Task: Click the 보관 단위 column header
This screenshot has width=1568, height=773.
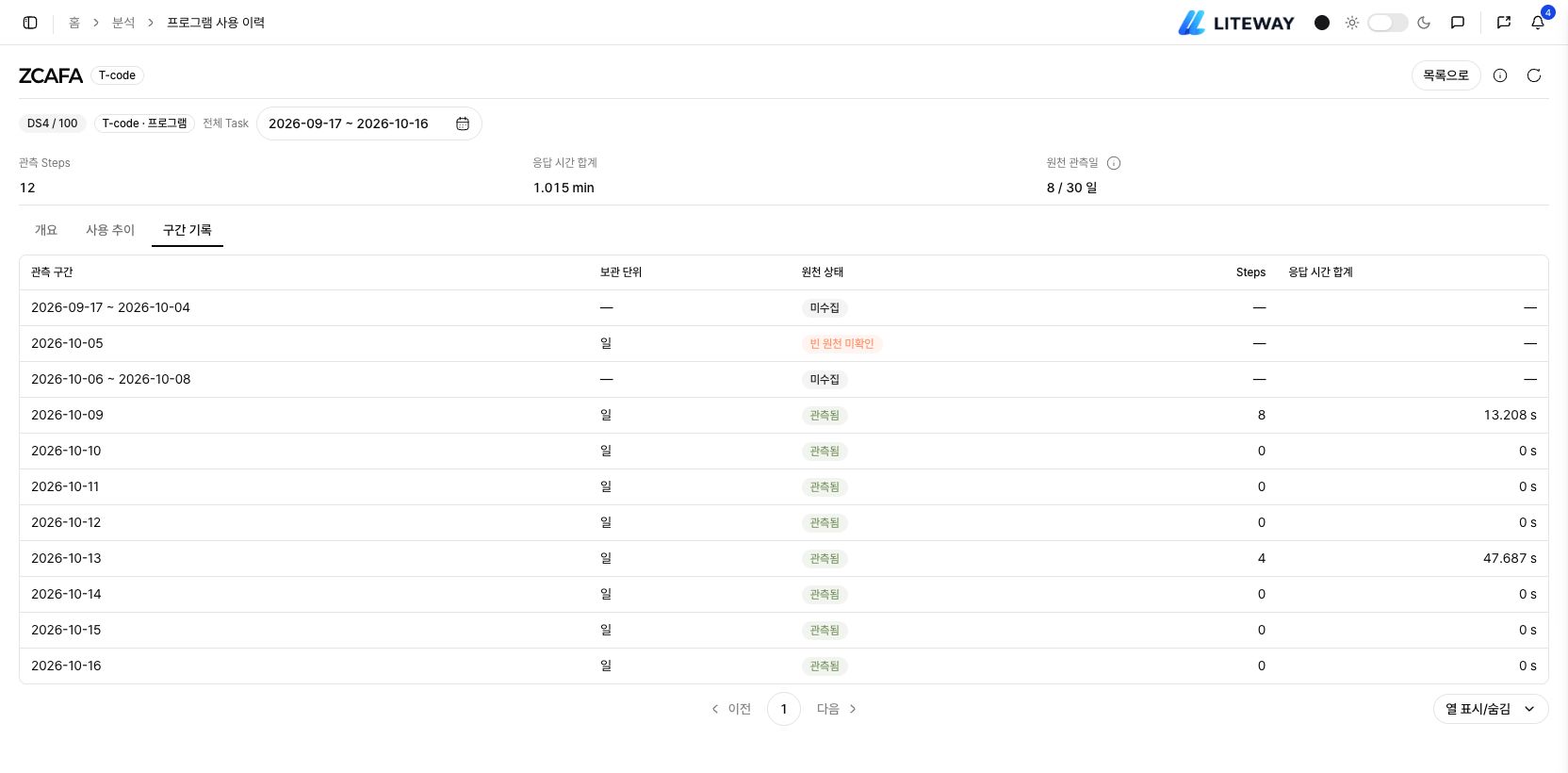Action: 621,272
